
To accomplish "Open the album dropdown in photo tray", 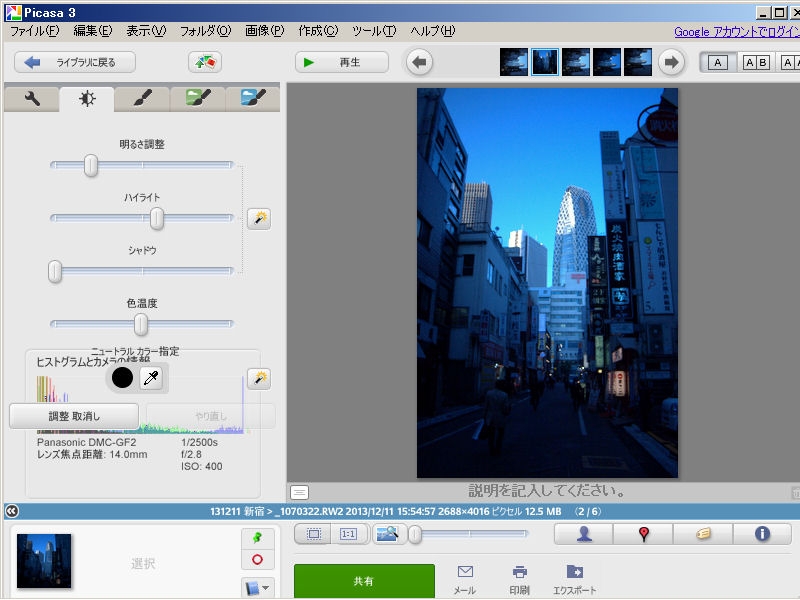I will point(258,588).
